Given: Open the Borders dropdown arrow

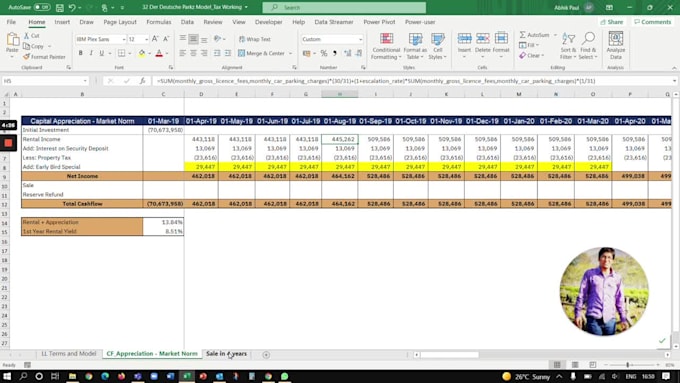Looking at the screenshot, I should click(130, 53).
